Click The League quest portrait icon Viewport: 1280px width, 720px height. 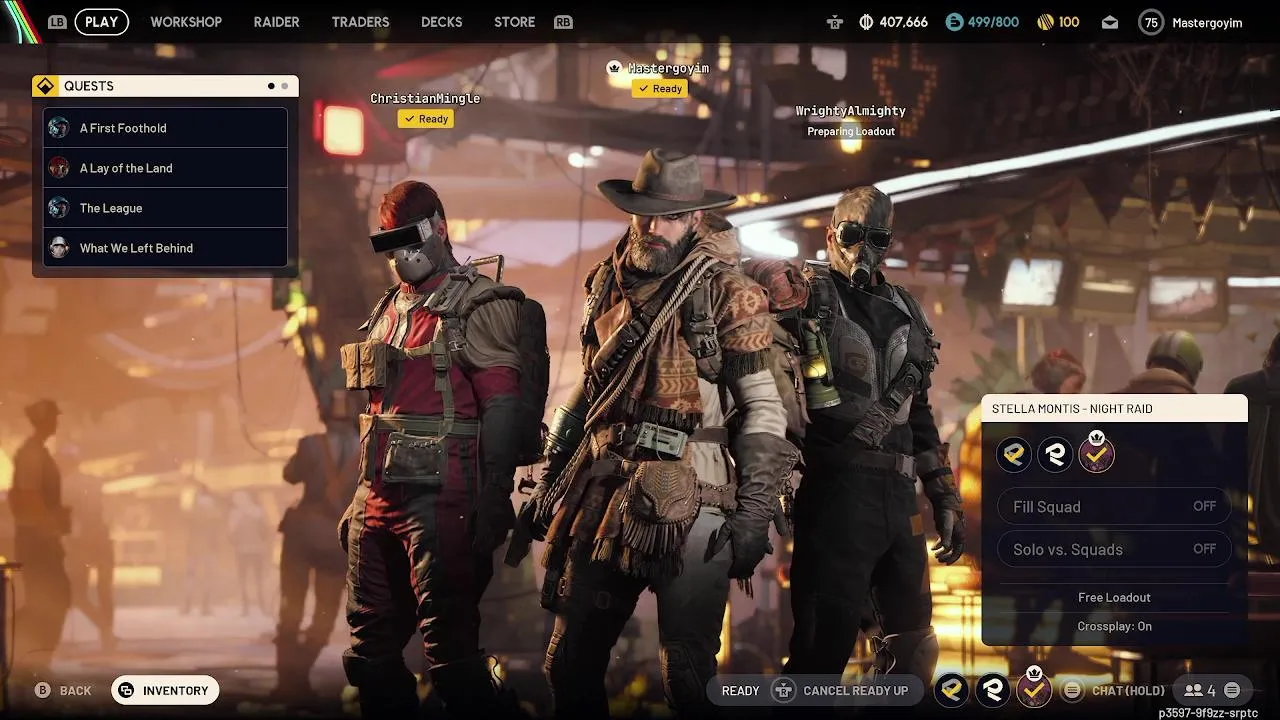click(x=59, y=208)
